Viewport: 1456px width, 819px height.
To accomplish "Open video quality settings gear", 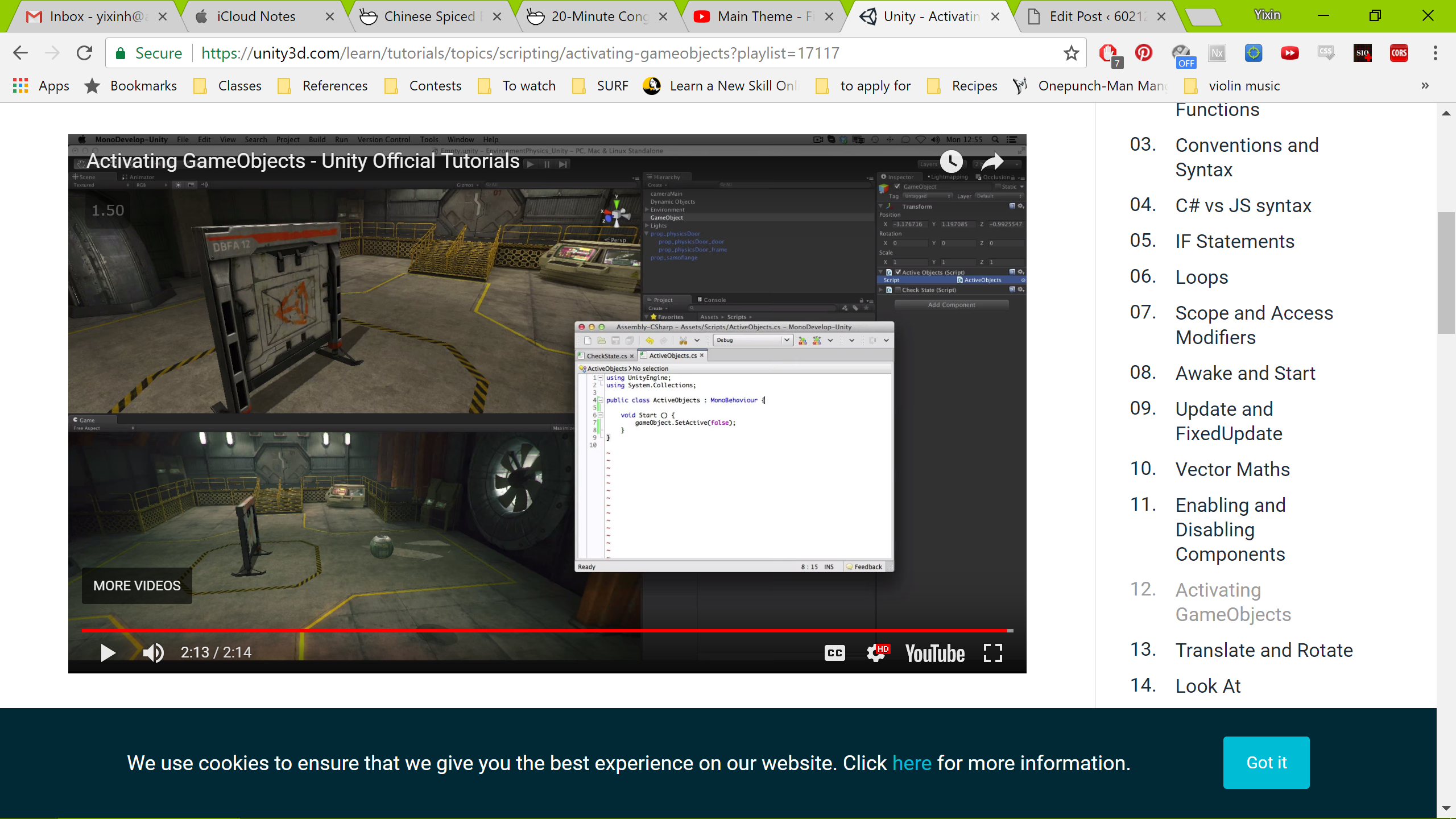I will (x=877, y=653).
